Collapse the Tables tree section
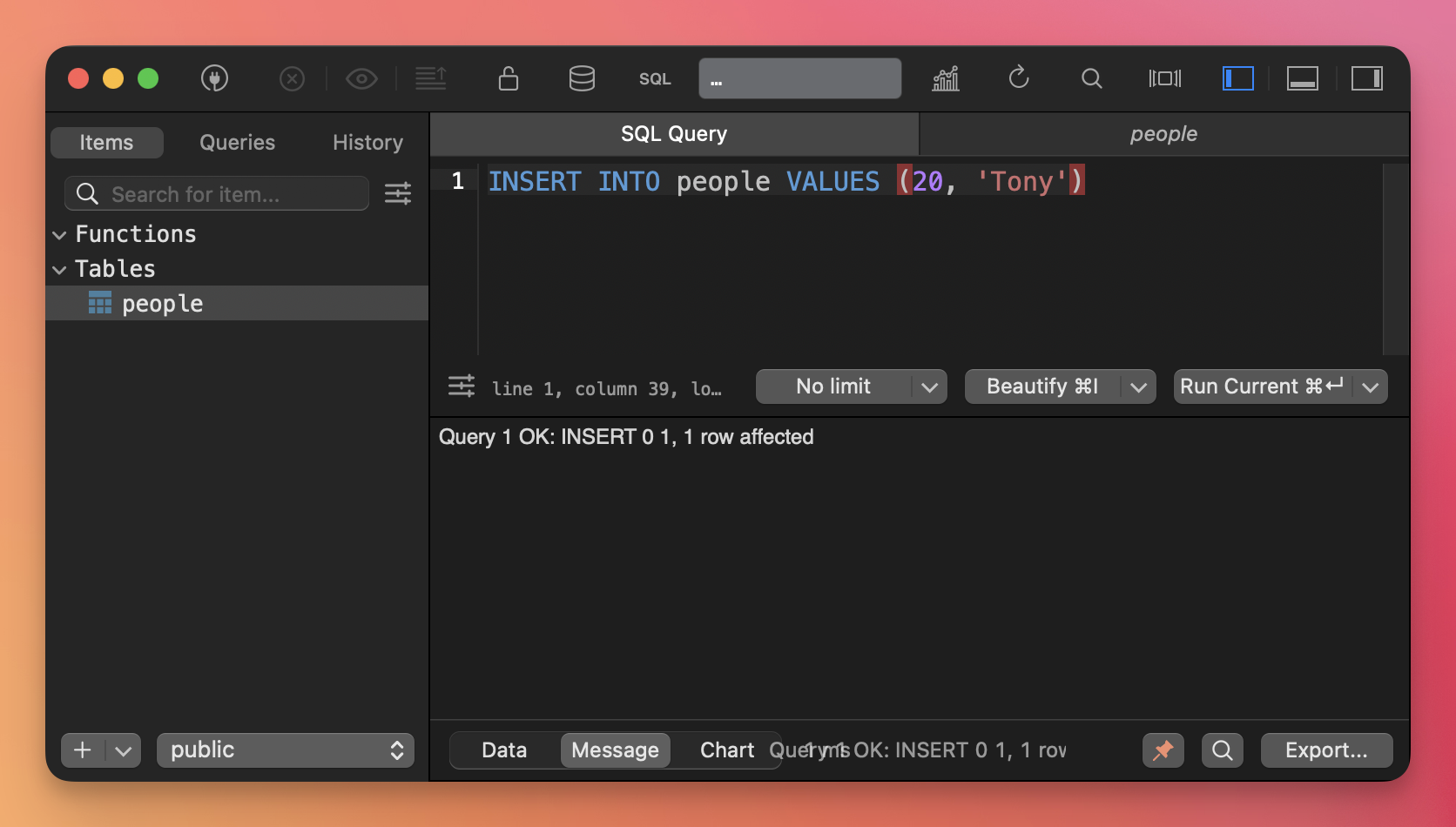The image size is (1456, 827). click(60, 270)
